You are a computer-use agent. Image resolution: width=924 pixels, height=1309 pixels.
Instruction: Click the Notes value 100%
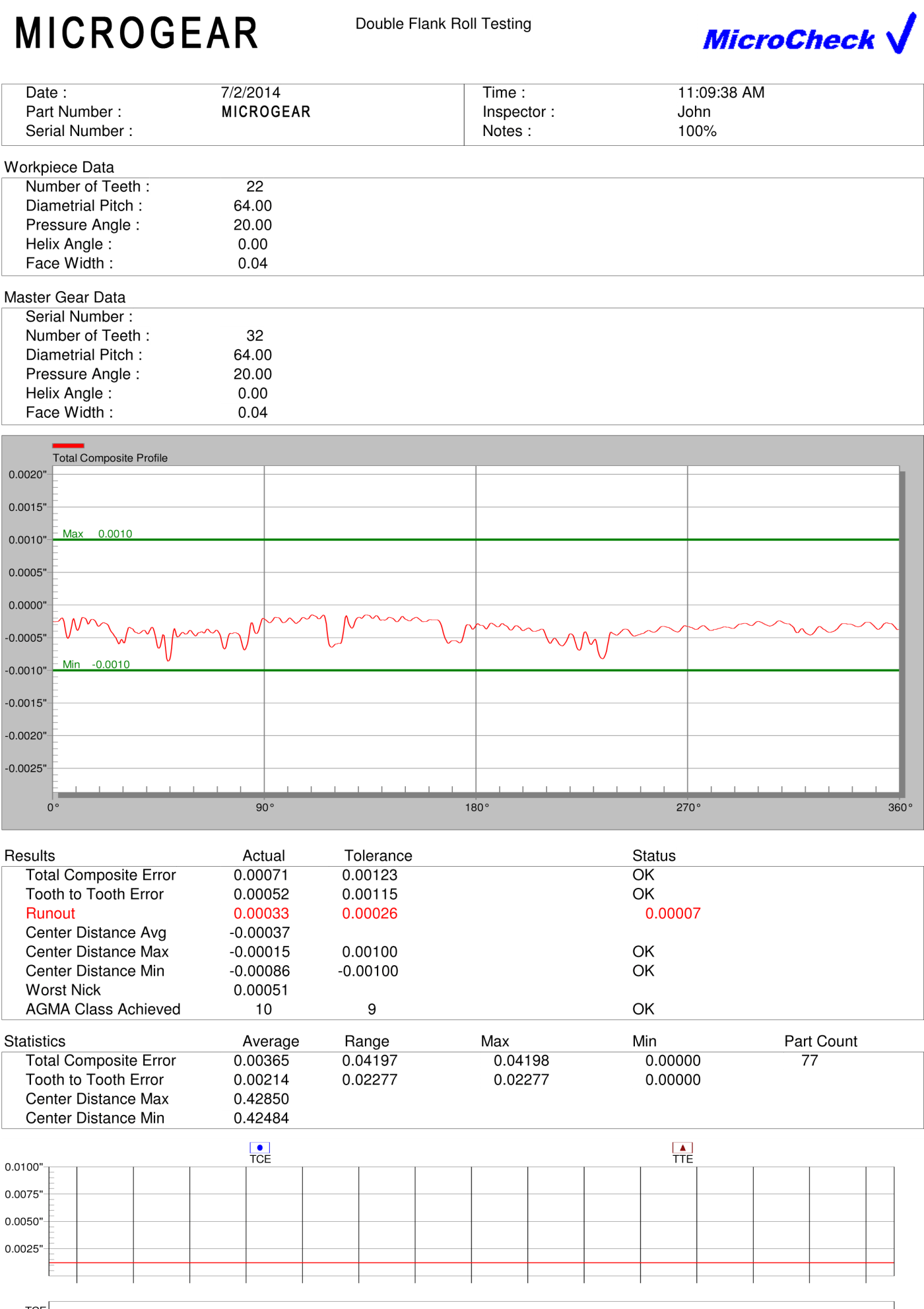[x=697, y=131]
